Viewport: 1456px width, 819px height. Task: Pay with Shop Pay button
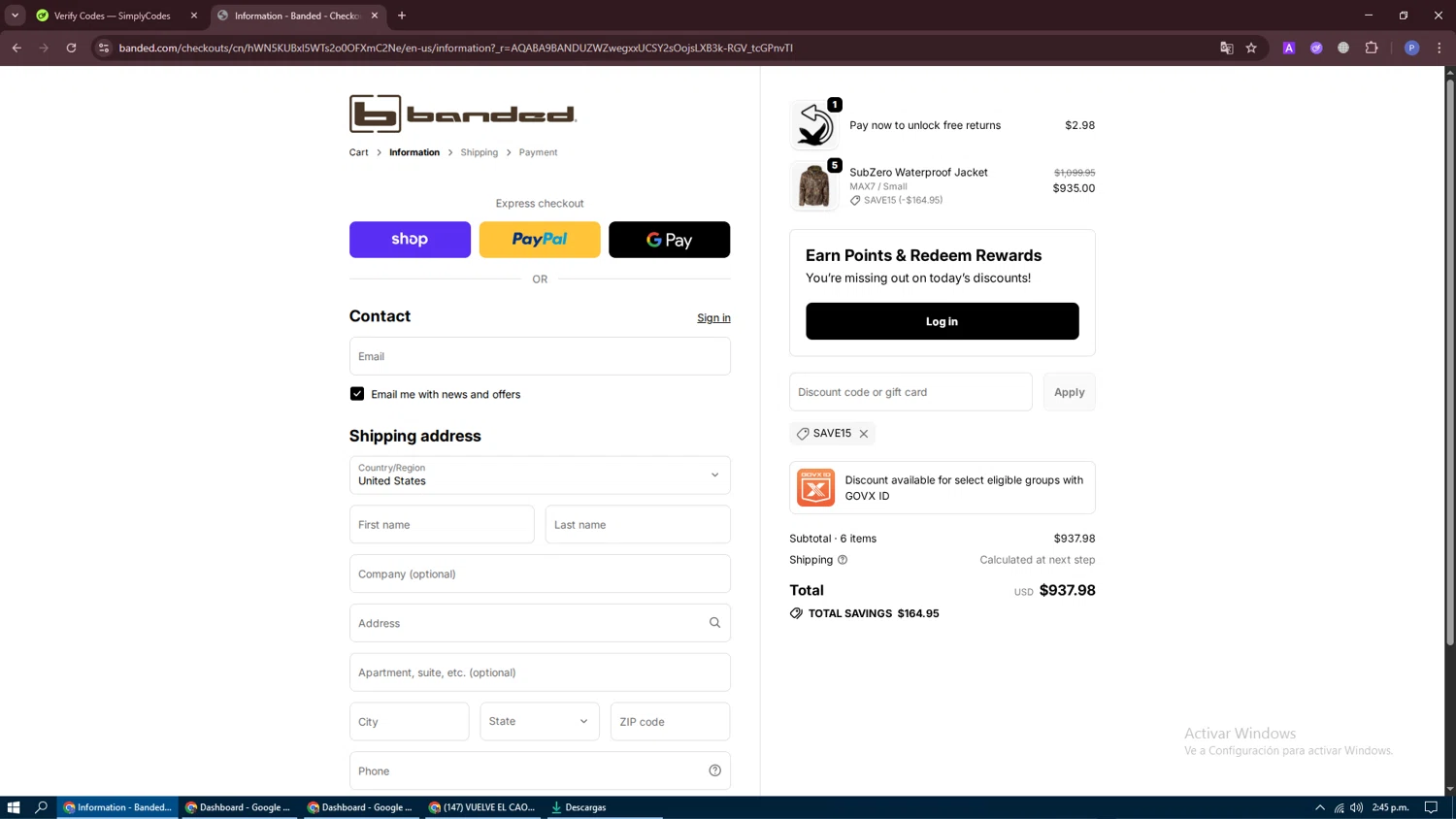click(x=410, y=240)
